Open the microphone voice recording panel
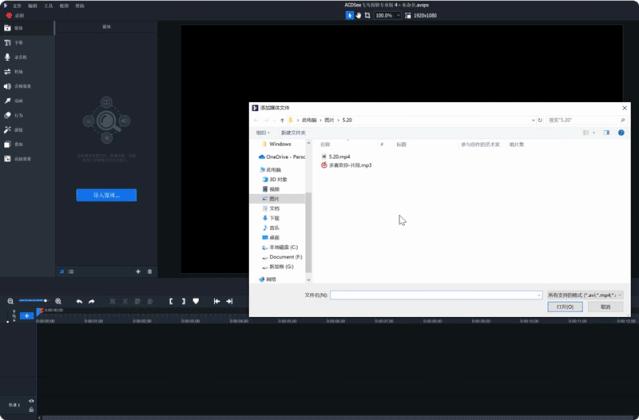The height and width of the screenshot is (420, 639). pos(8,57)
